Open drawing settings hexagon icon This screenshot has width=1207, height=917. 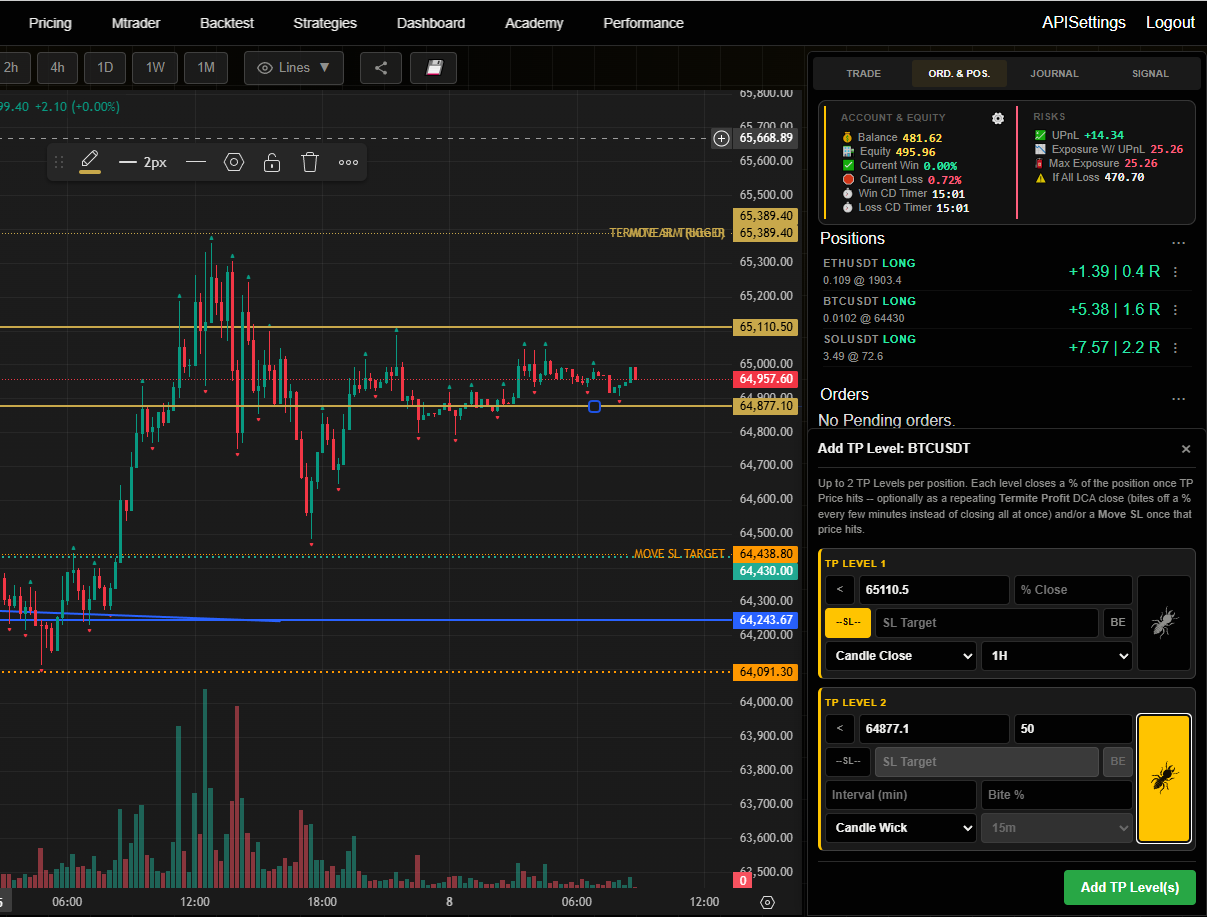coord(234,162)
